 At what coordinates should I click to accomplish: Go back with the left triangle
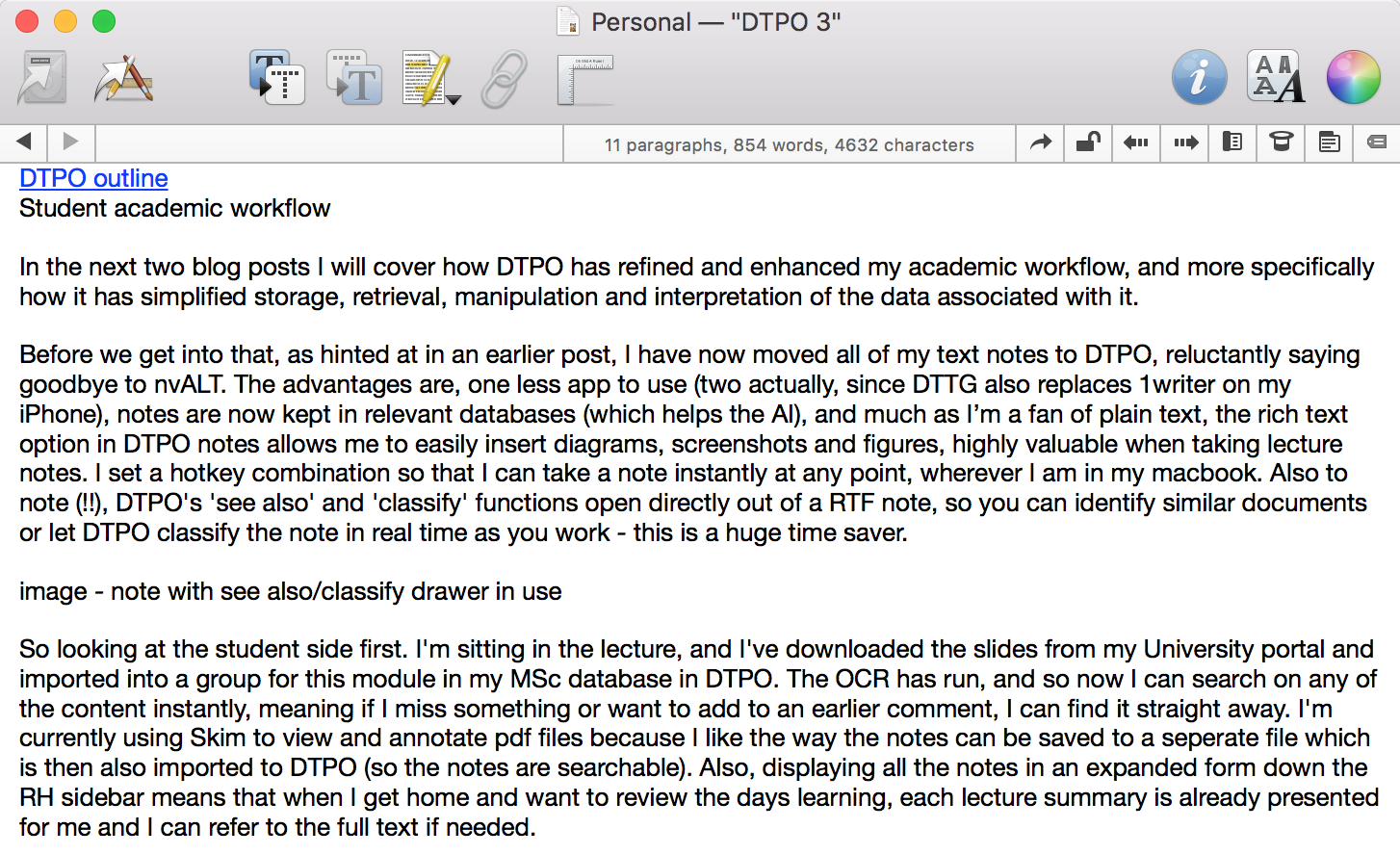click(24, 142)
